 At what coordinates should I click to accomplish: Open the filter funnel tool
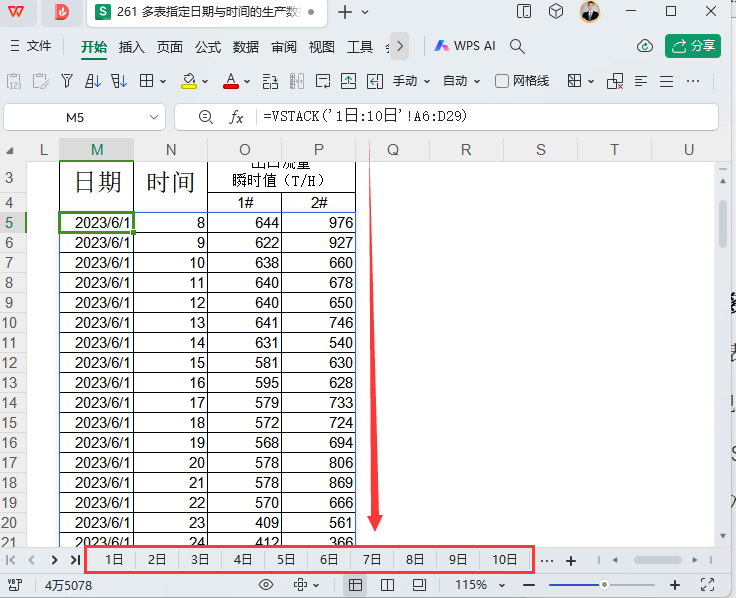coord(67,81)
